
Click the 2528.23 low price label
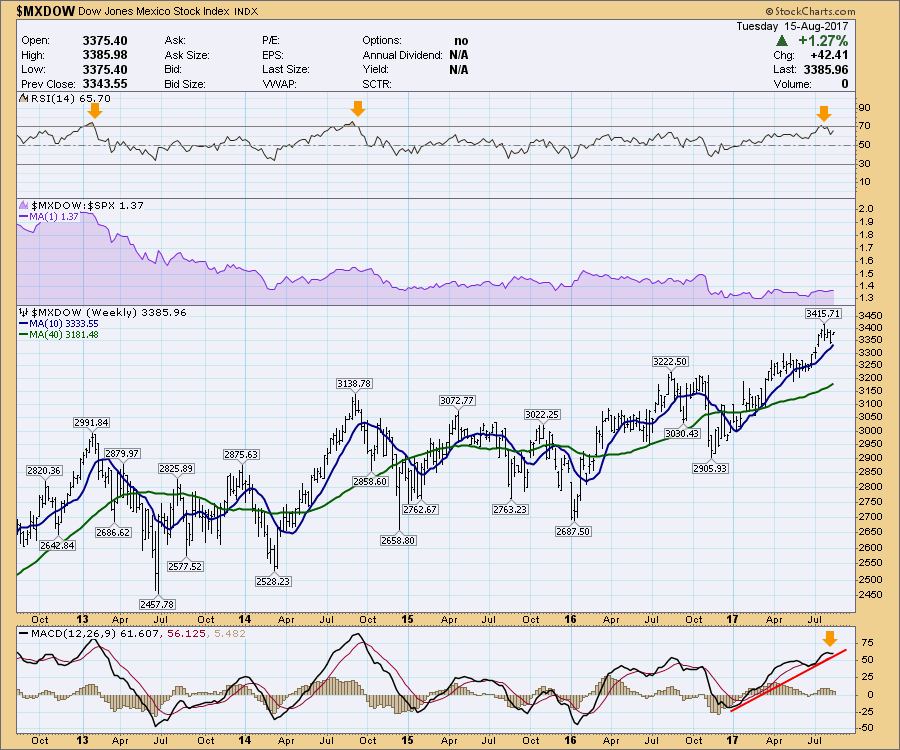[x=273, y=581]
